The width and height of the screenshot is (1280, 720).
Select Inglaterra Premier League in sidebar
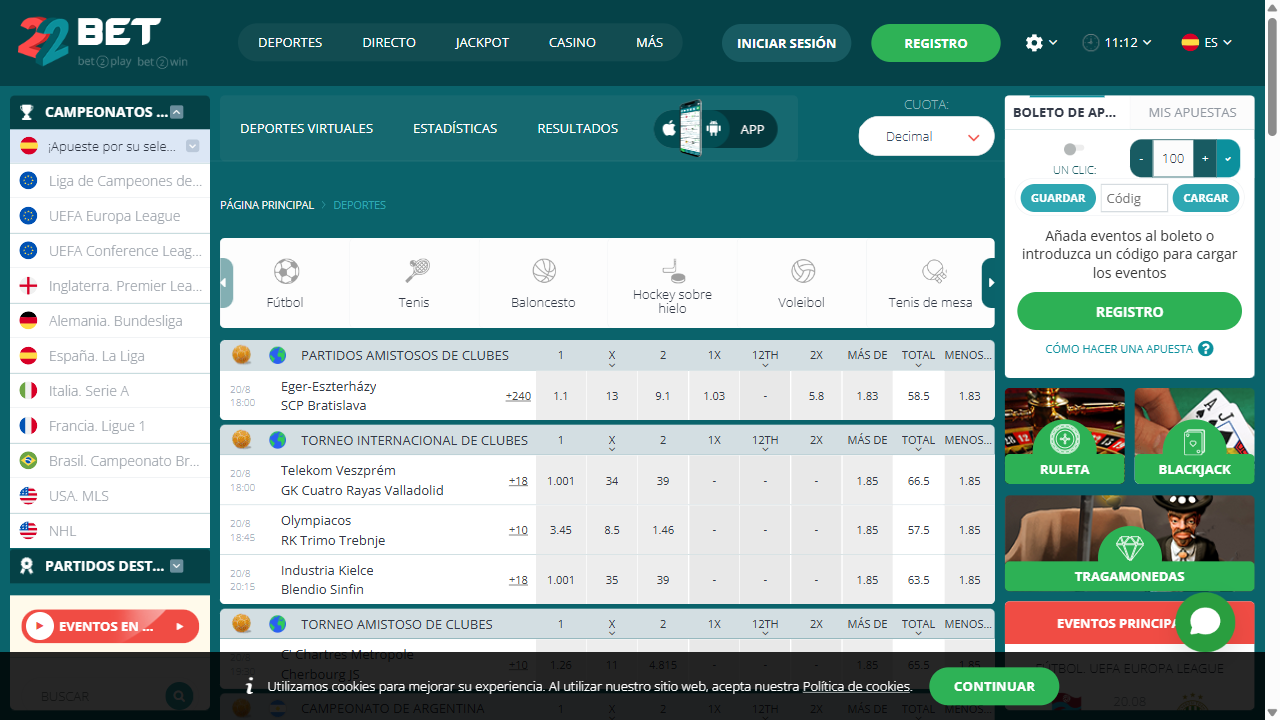point(110,286)
